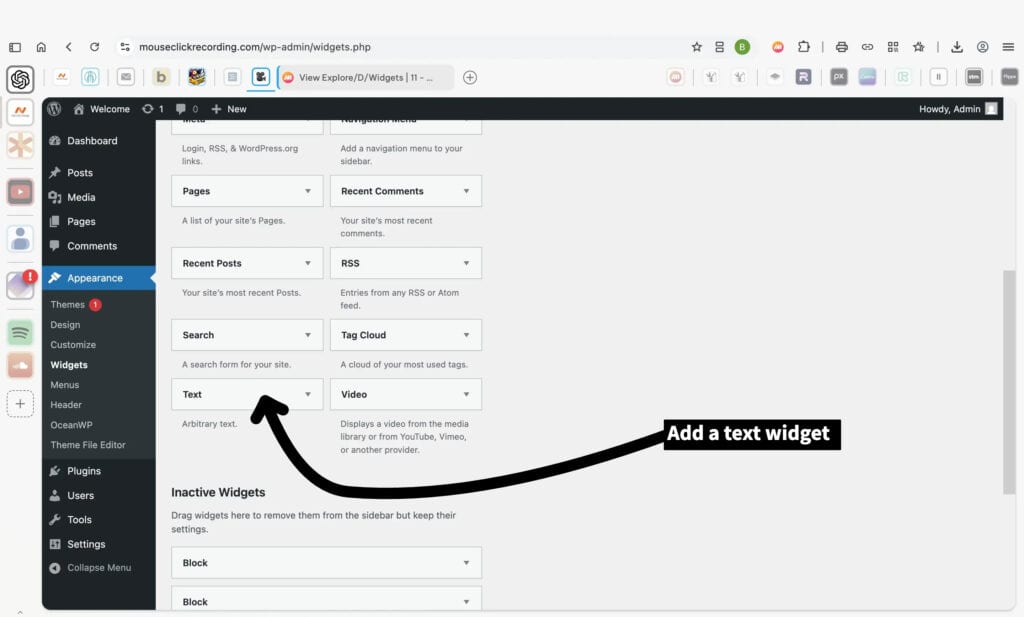Click the browser address bar
Viewport: 1024px width, 617px height.
400,46
